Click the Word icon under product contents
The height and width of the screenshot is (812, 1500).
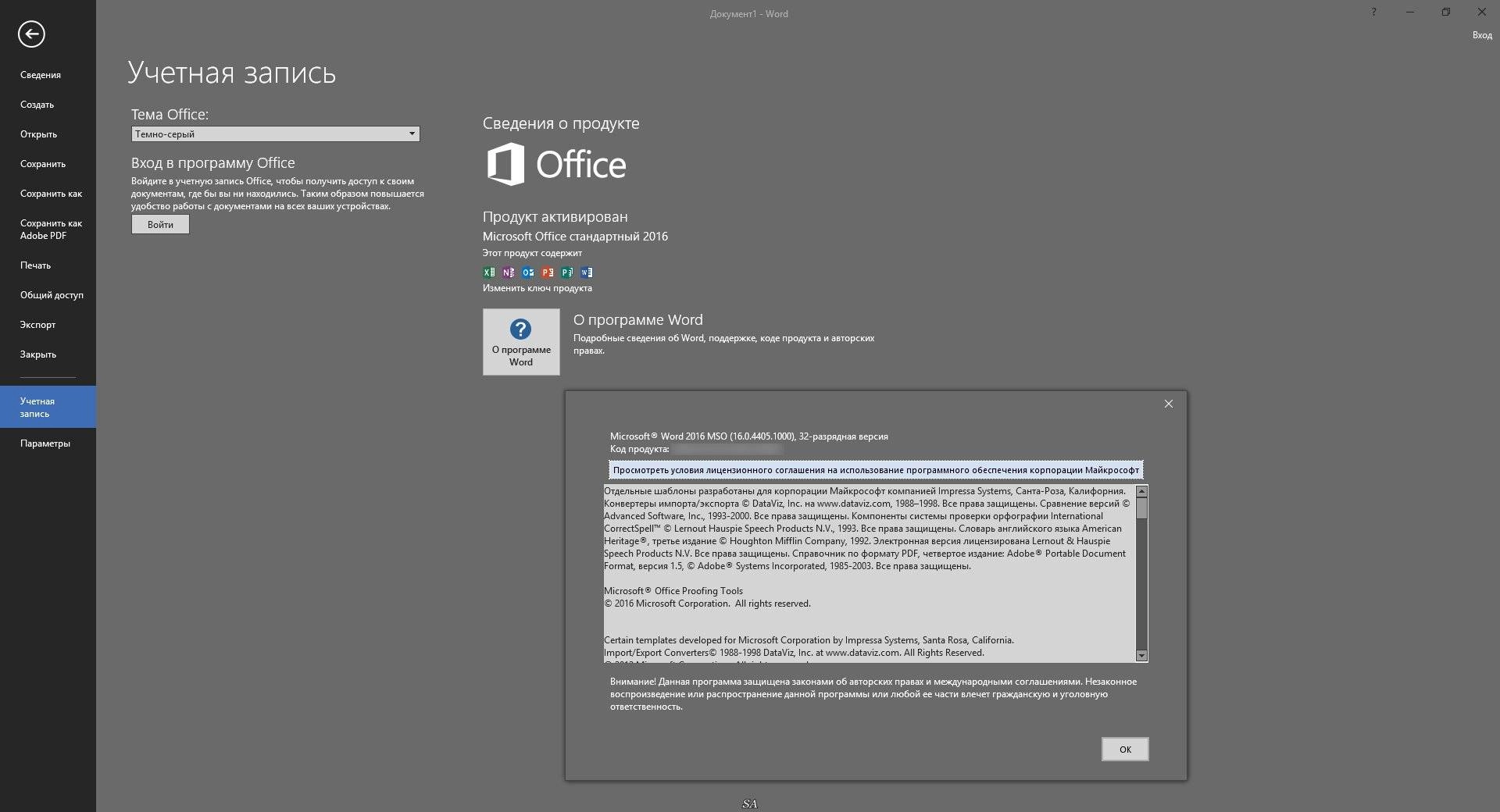587,272
